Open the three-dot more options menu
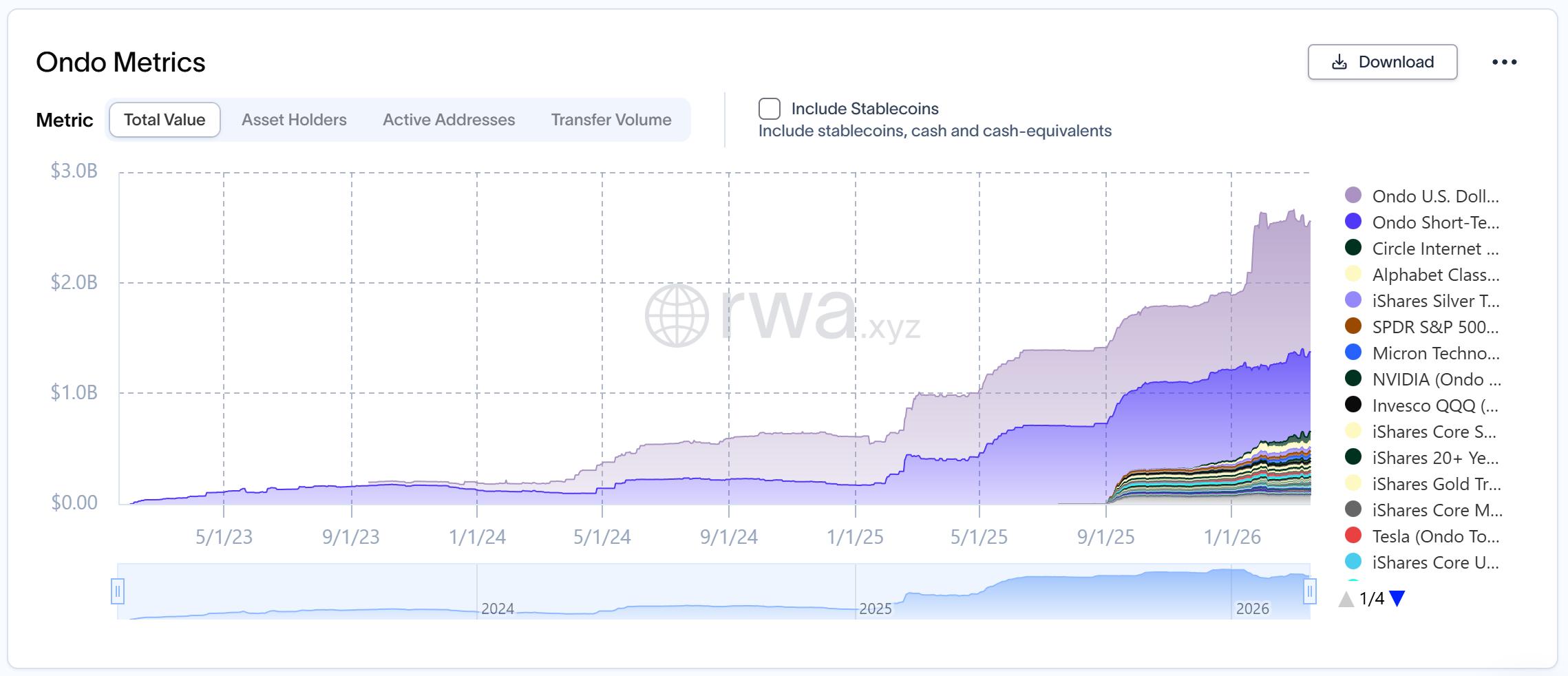Screen dimensions: 1568x676 (x=1504, y=62)
